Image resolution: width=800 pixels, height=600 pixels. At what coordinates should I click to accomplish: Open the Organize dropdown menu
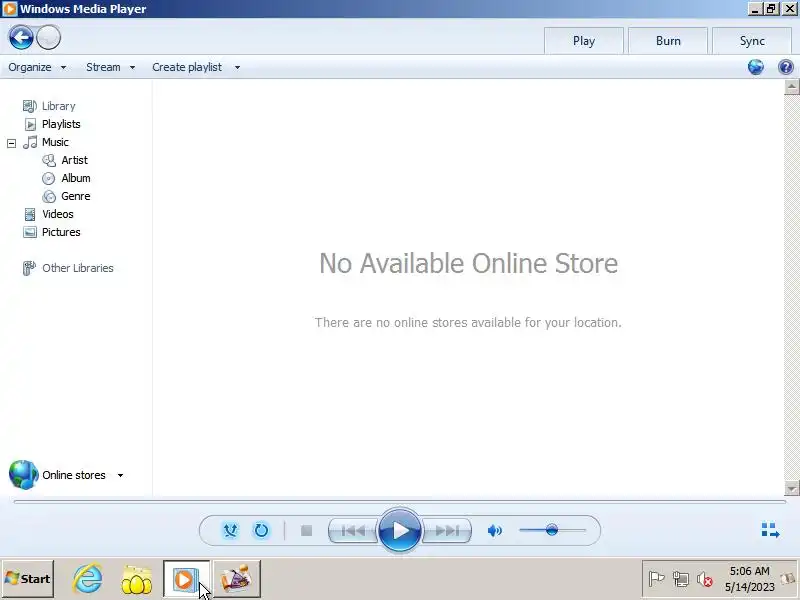click(x=37, y=67)
